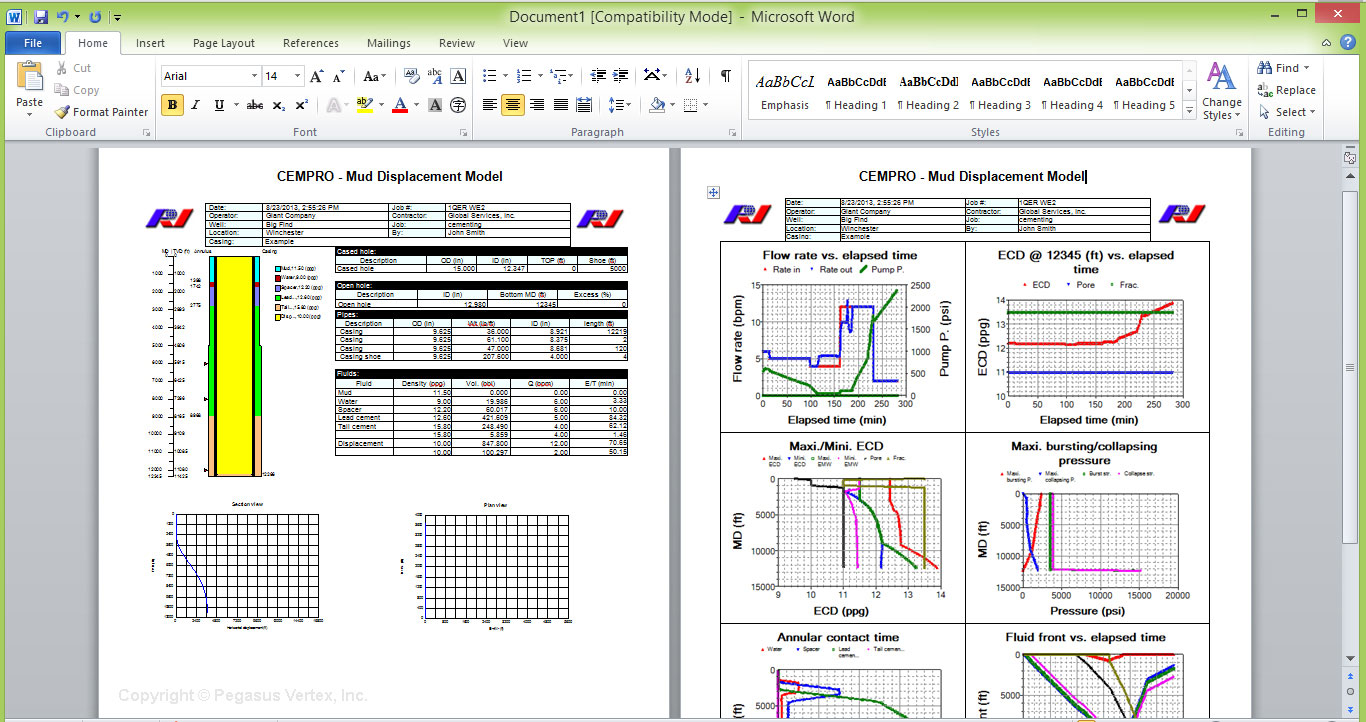Screen dimensions: 1366x722
Task: Shrink the font size
Action: (340, 76)
